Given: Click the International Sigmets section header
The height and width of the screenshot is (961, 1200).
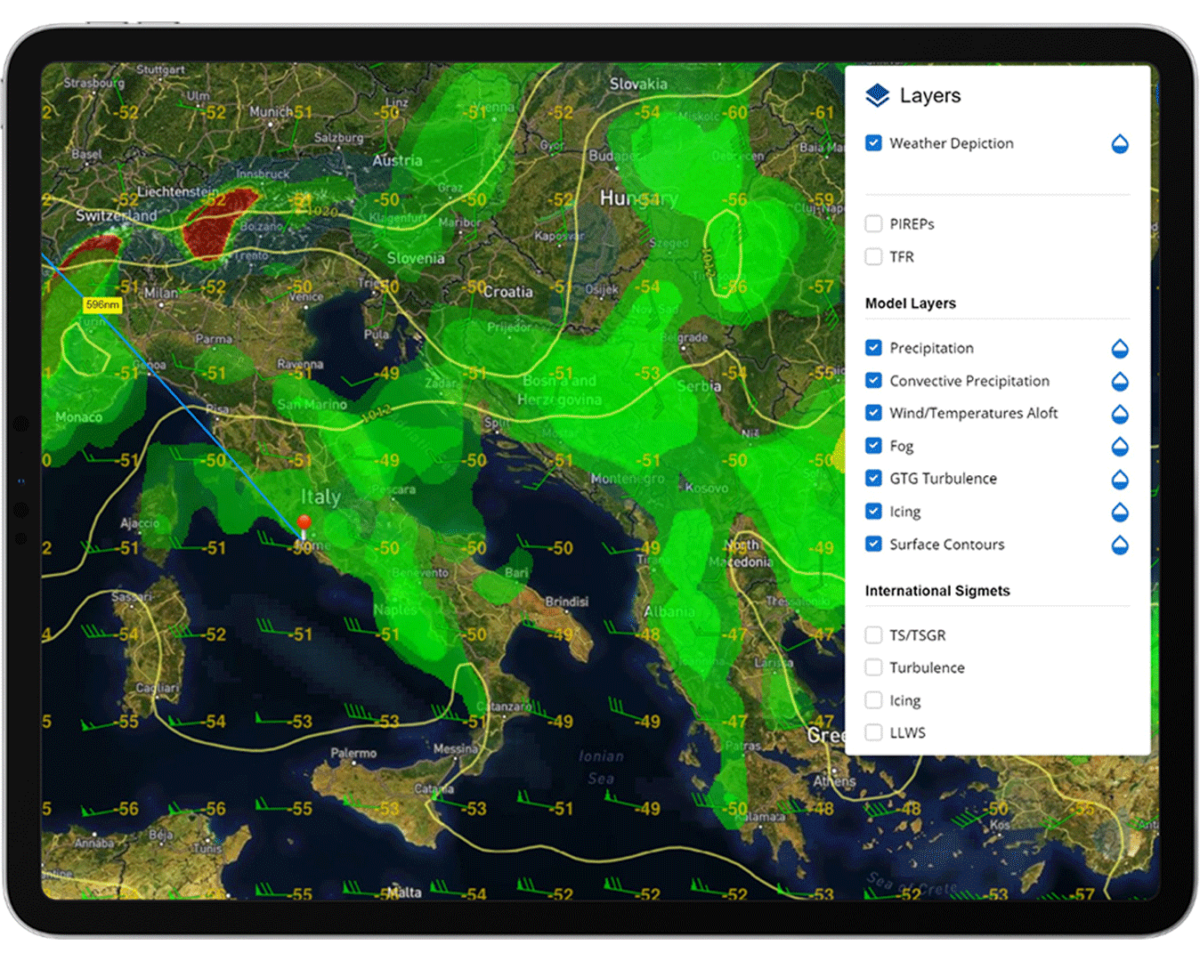Looking at the screenshot, I should [x=937, y=590].
